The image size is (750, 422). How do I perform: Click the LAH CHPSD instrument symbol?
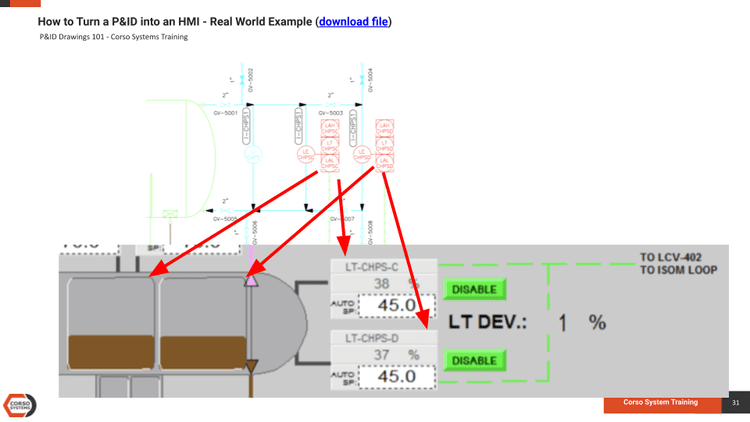385,128
